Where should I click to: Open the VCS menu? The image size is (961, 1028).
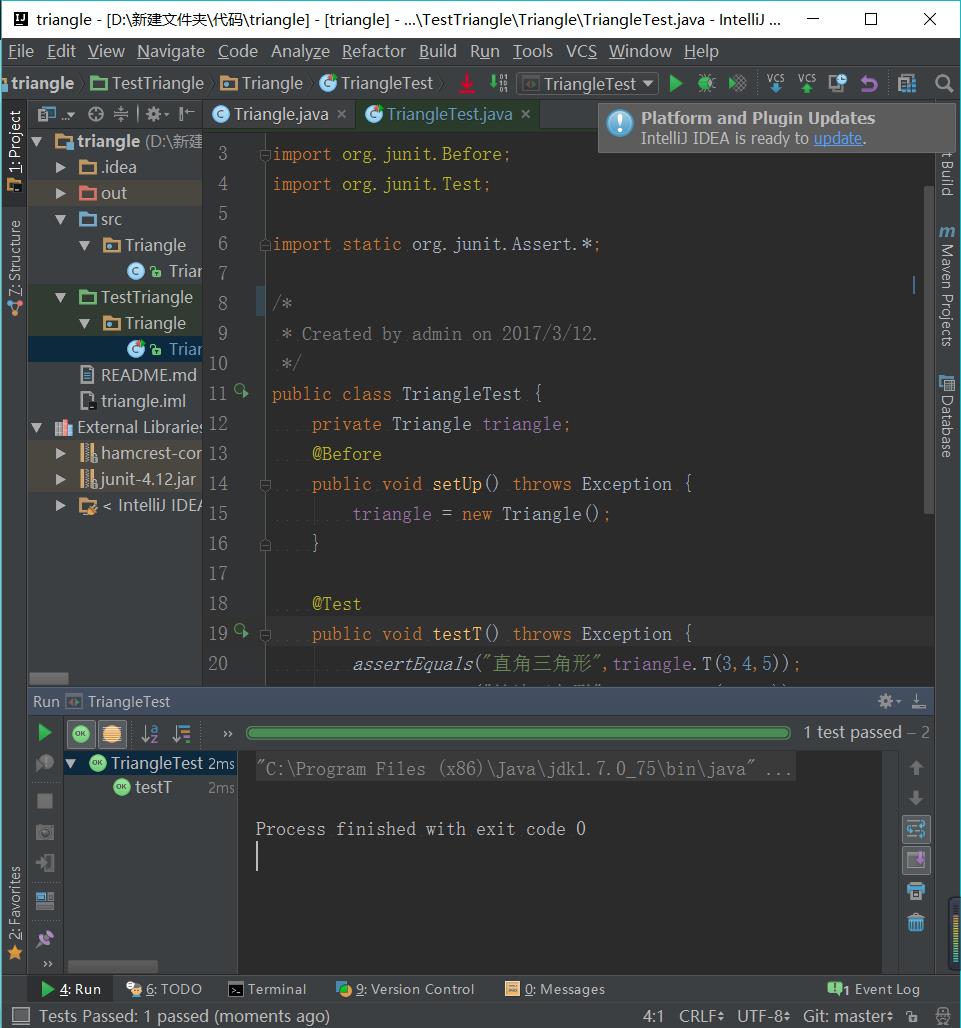[x=581, y=51]
